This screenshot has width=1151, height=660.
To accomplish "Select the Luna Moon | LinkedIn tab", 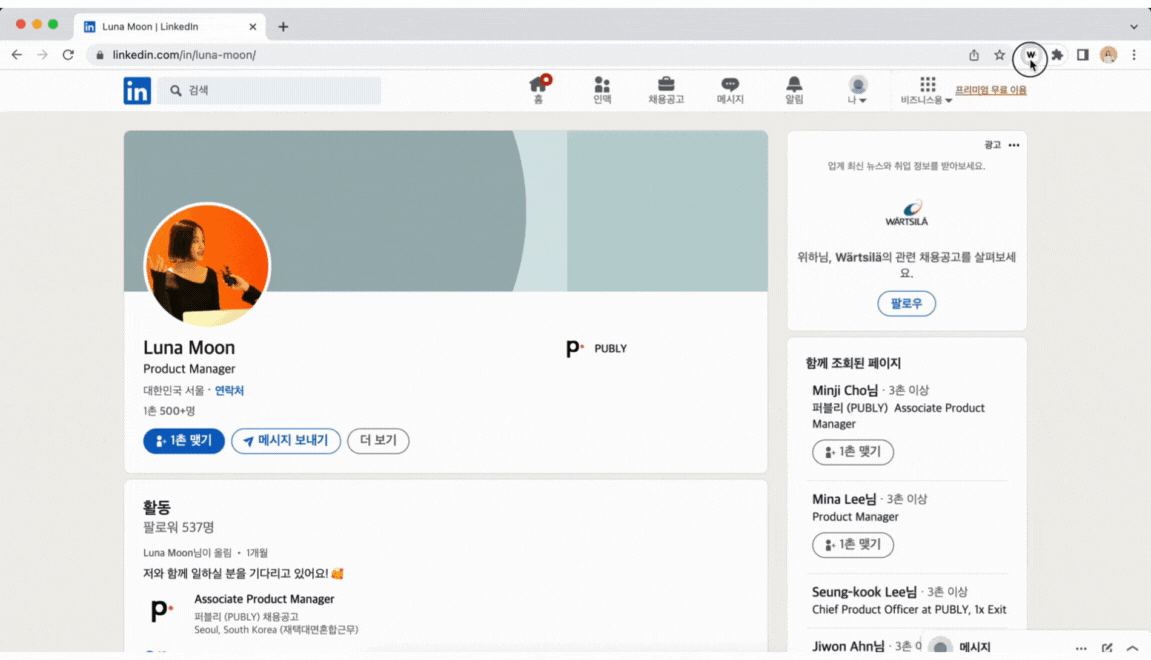I will pos(169,26).
